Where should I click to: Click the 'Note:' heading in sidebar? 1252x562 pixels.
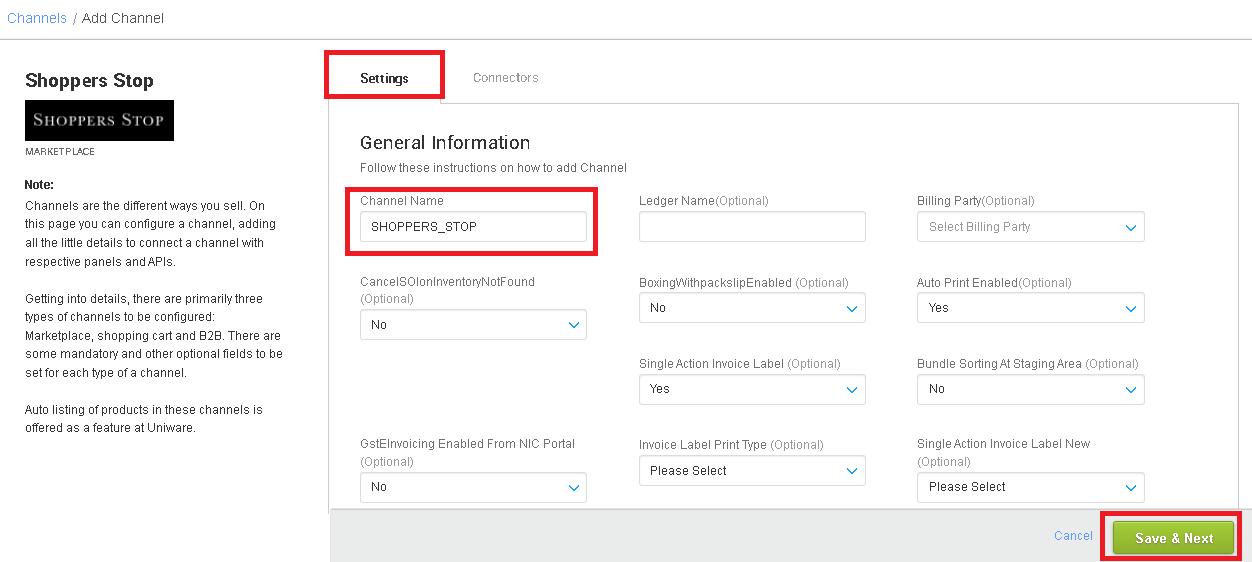pos(39,185)
